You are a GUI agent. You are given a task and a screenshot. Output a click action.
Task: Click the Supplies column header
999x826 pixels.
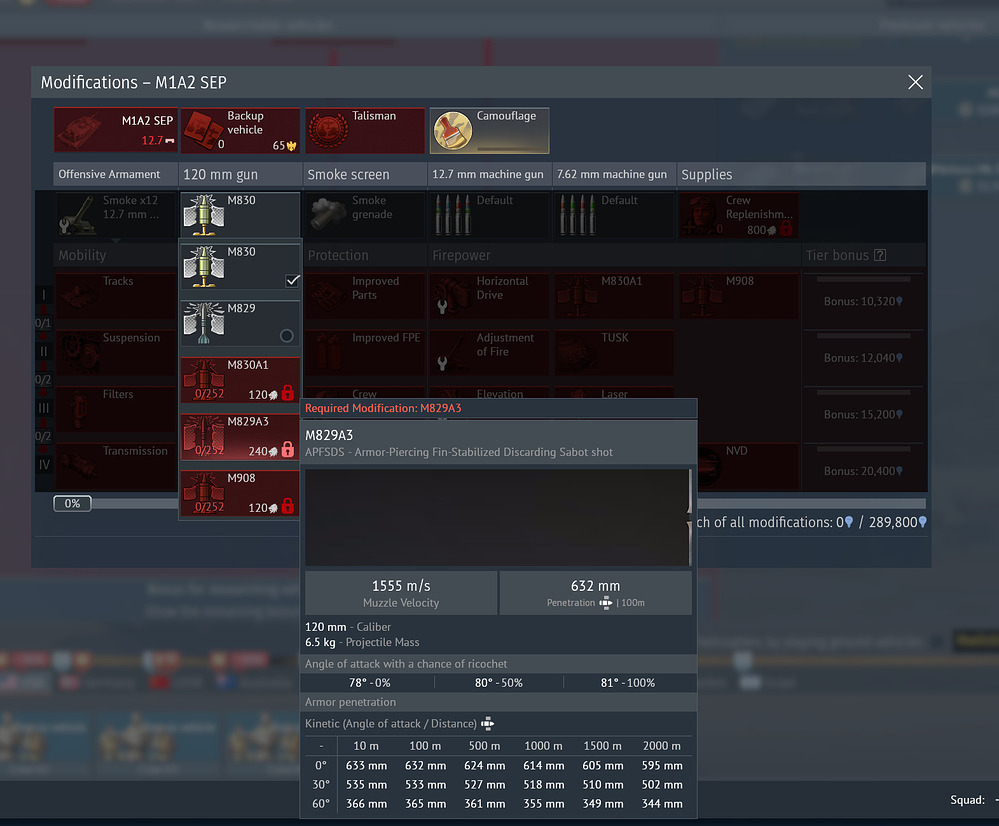801,174
